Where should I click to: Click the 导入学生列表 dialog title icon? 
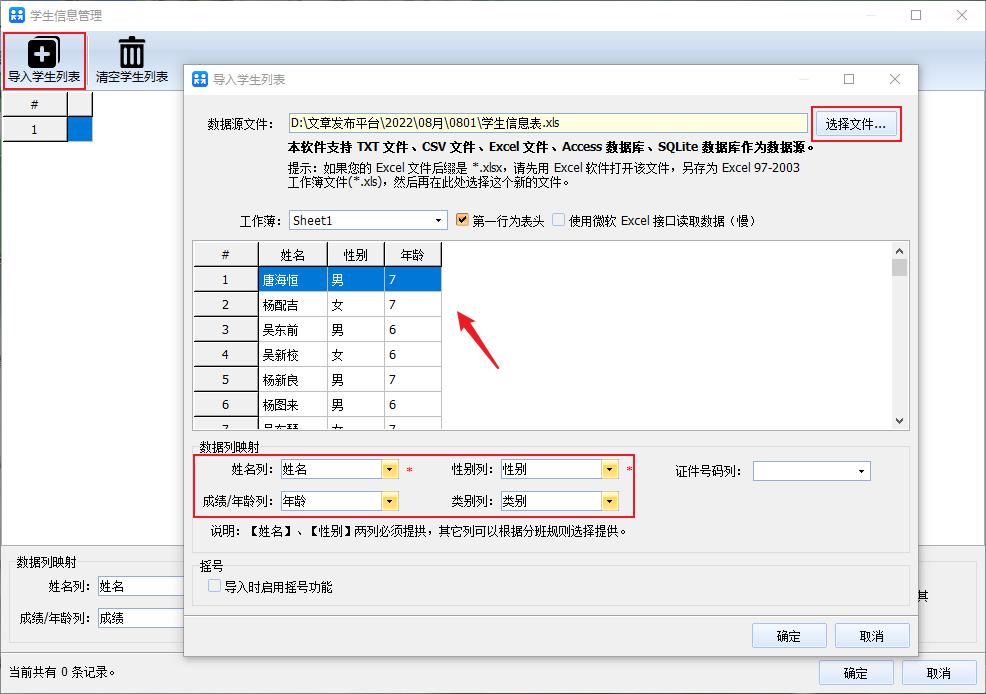199,79
